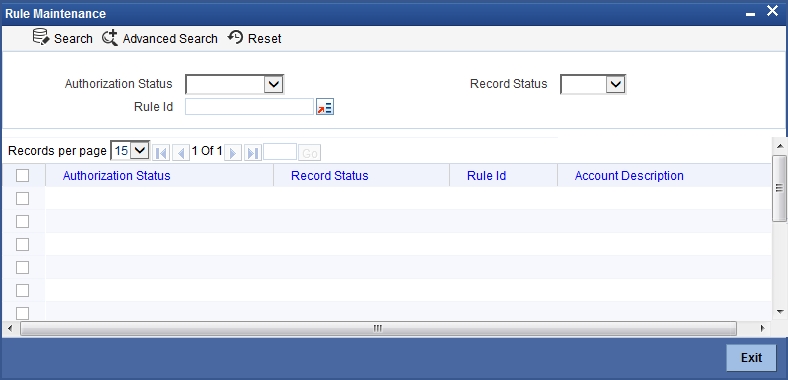
Task: Tick the fifth result row checkbox
Action: 23,291
